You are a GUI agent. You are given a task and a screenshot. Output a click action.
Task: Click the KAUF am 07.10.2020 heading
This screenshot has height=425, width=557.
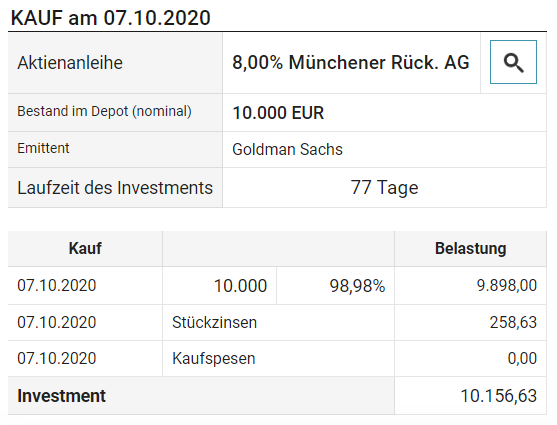[110, 18]
